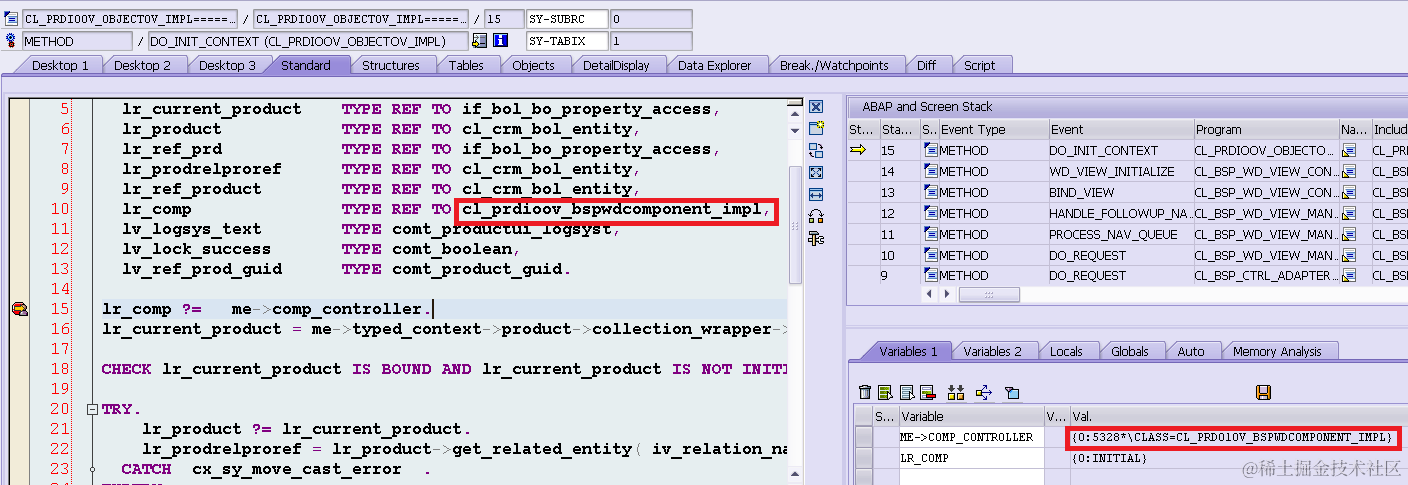1408x485 pixels.
Task: Click the swap tool icon in vertical toolbar
Action: click(816, 151)
